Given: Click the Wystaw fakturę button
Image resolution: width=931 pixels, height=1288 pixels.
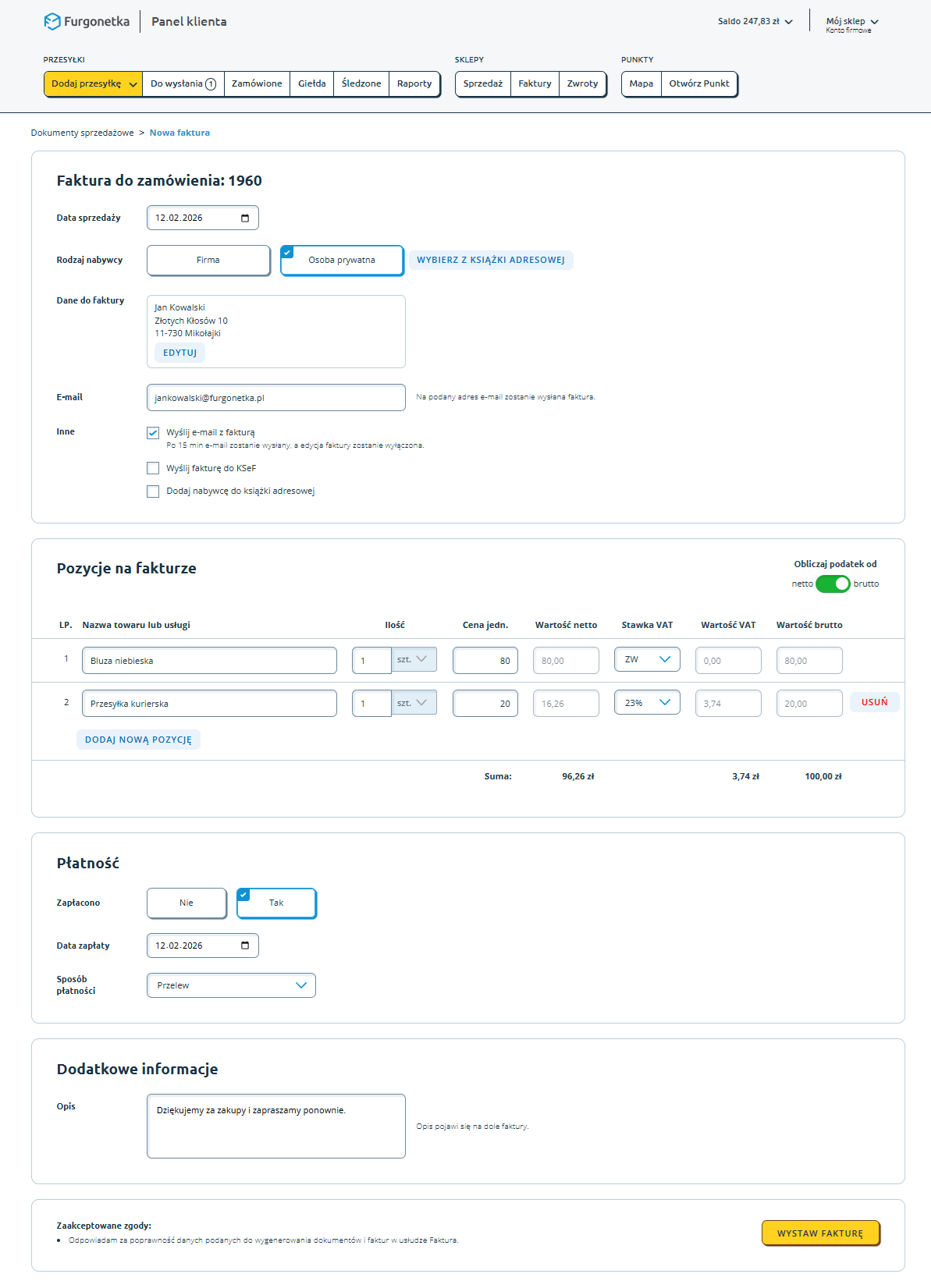Looking at the screenshot, I should point(820,1233).
